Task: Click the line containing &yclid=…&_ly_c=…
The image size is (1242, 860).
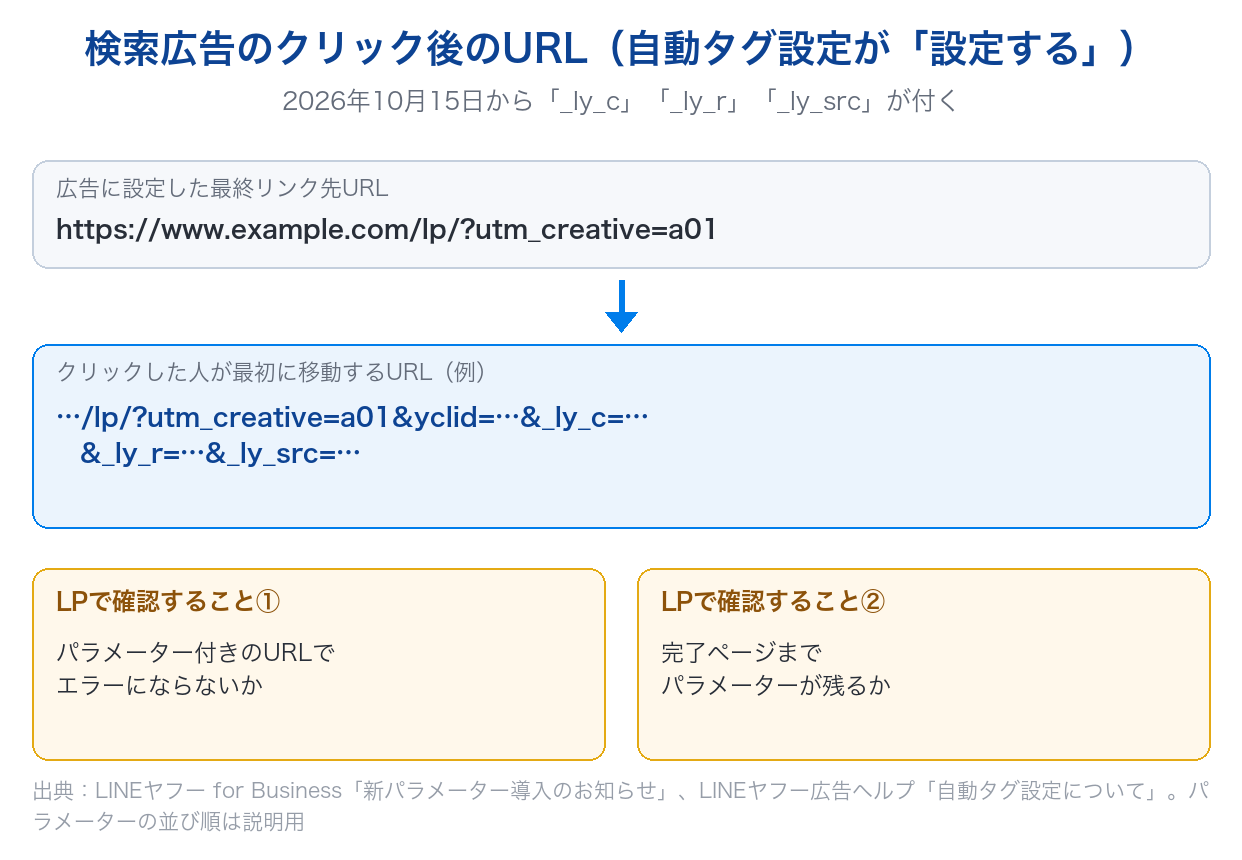Action: tap(353, 418)
